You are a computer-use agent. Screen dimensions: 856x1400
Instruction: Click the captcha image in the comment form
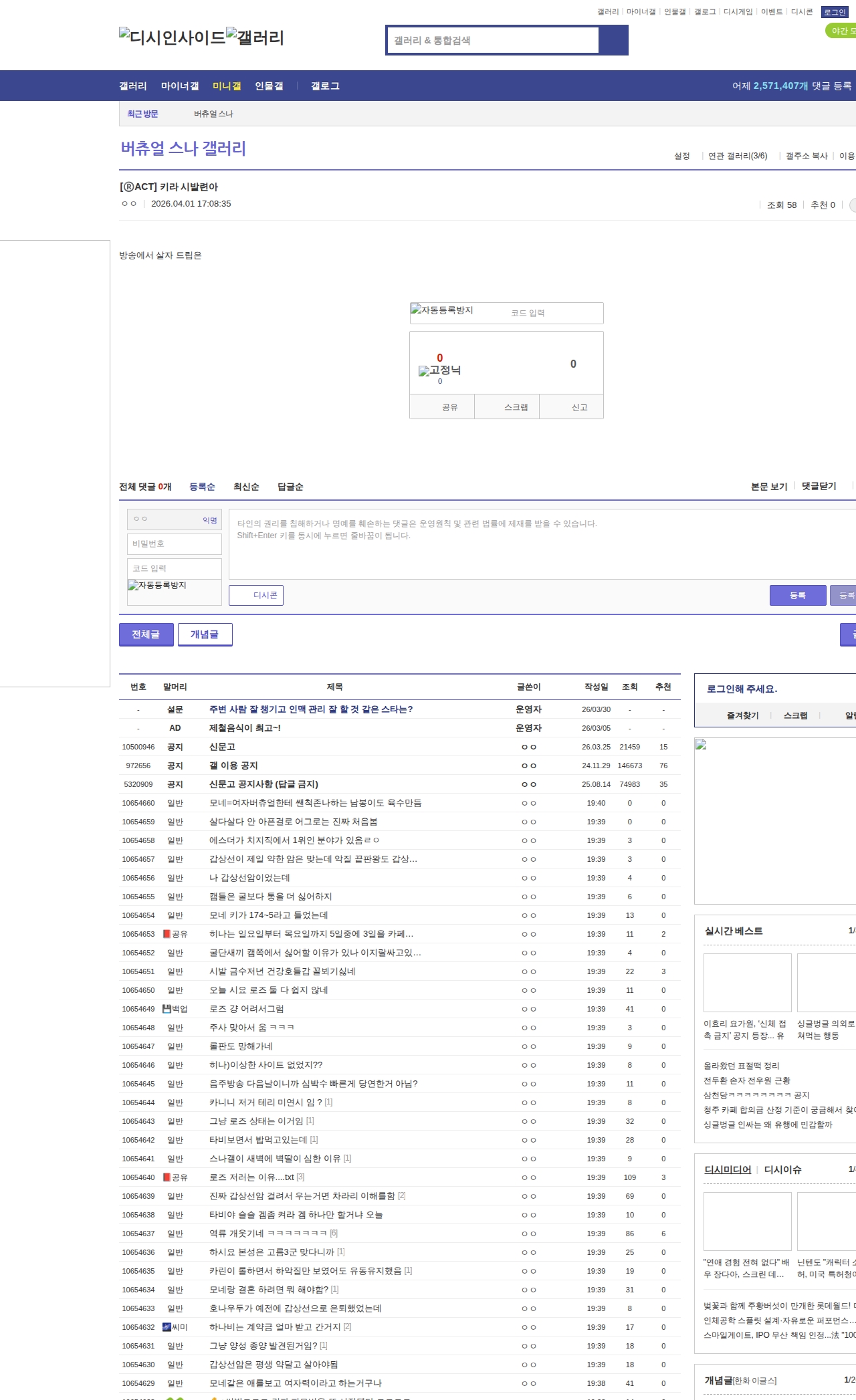(x=157, y=586)
